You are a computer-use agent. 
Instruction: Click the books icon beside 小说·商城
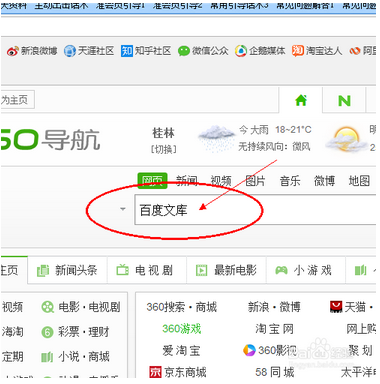pos(47,357)
